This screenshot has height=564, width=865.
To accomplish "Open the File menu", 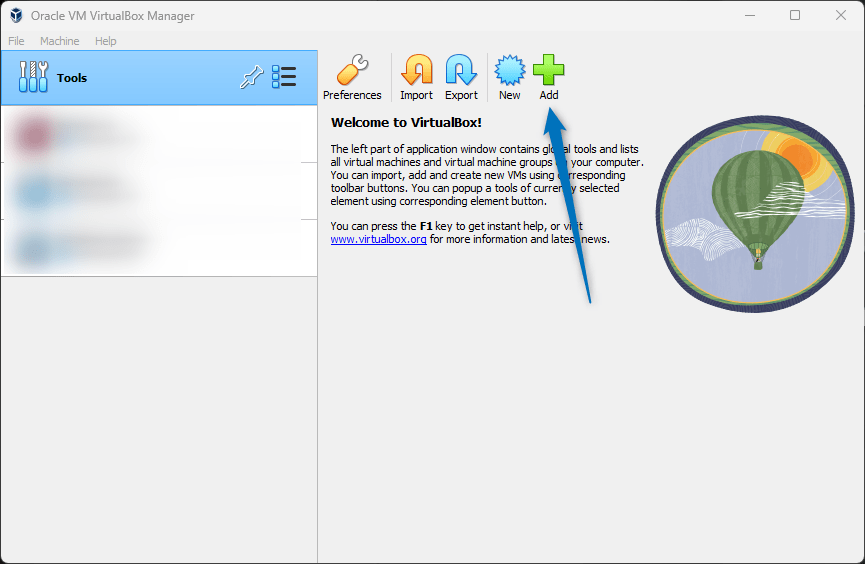I will tap(16, 41).
